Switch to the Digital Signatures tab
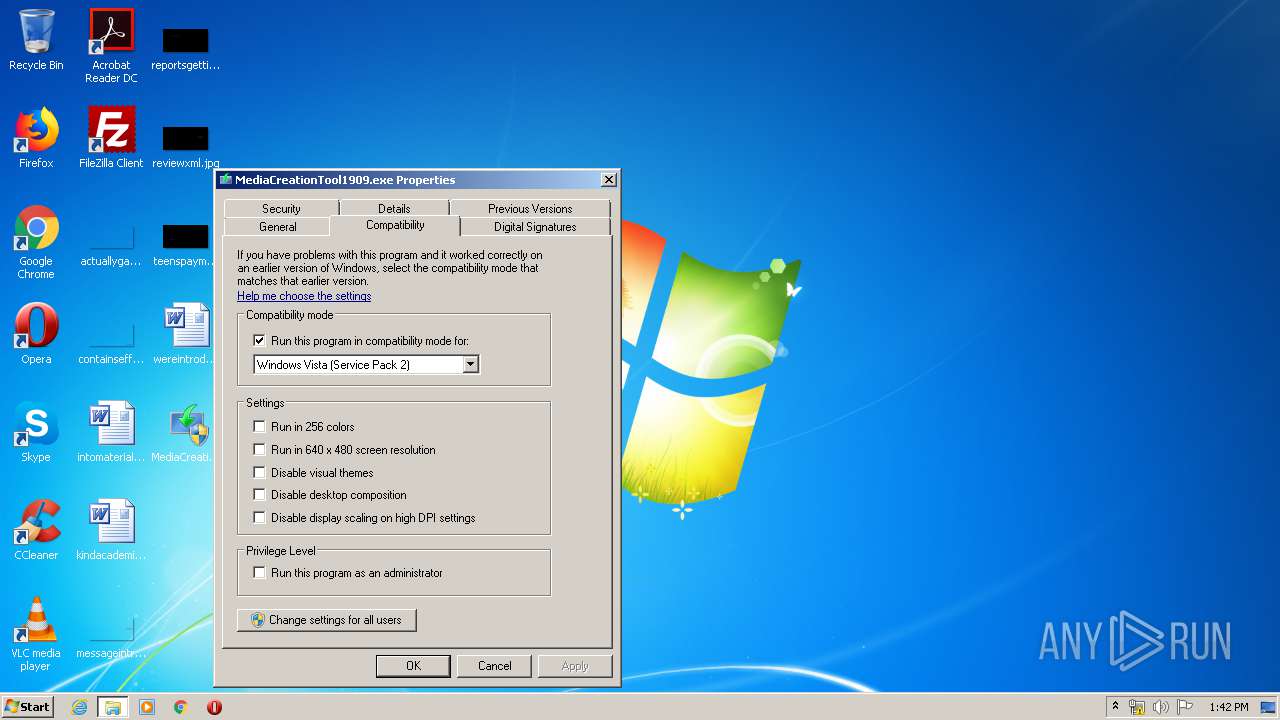Viewport: 1280px width, 720px height. tap(535, 227)
